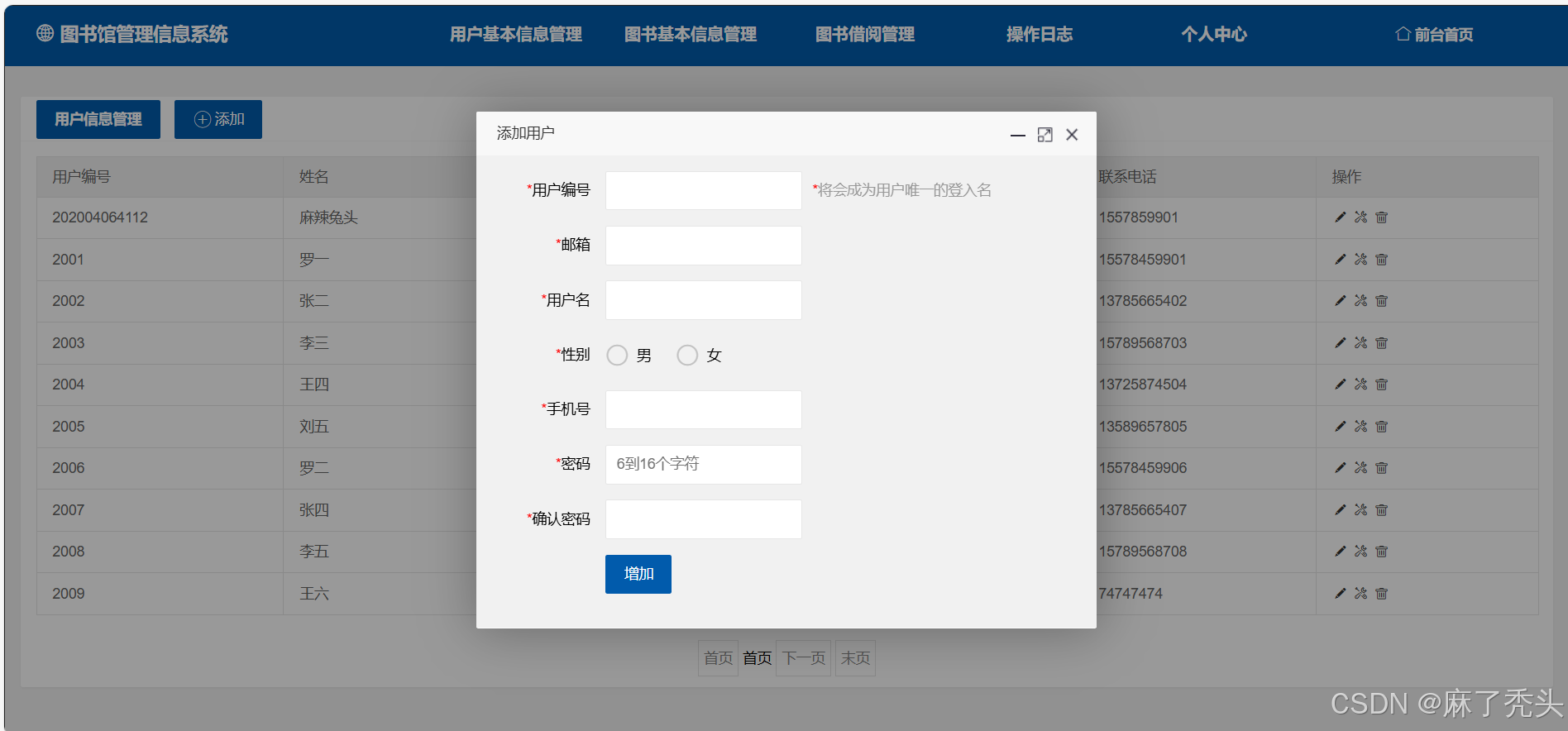Click the 图书馆管理信息系统 site title
The height and width of the screenshot is (731, 1568).
[144, 34]
